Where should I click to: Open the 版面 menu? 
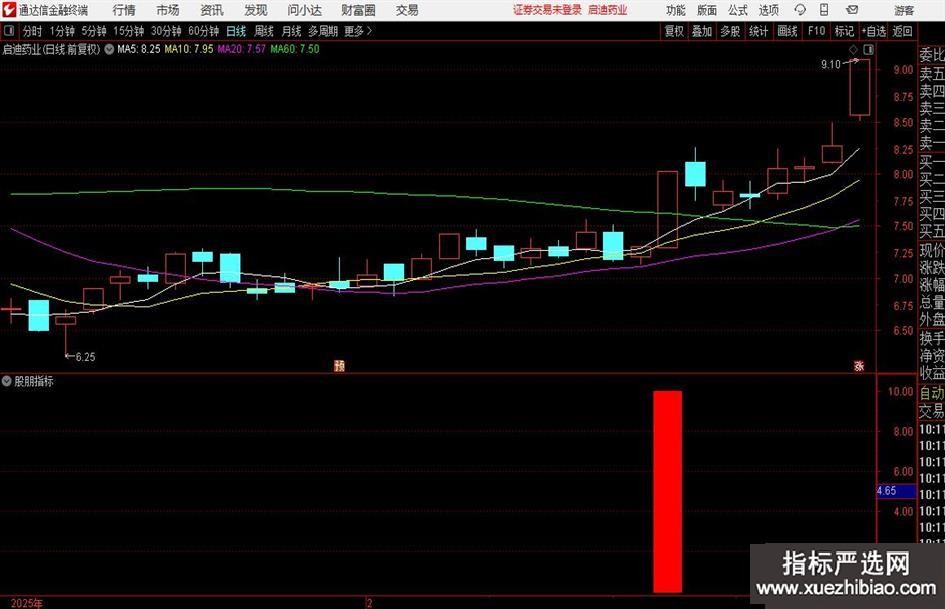(706, 10)
